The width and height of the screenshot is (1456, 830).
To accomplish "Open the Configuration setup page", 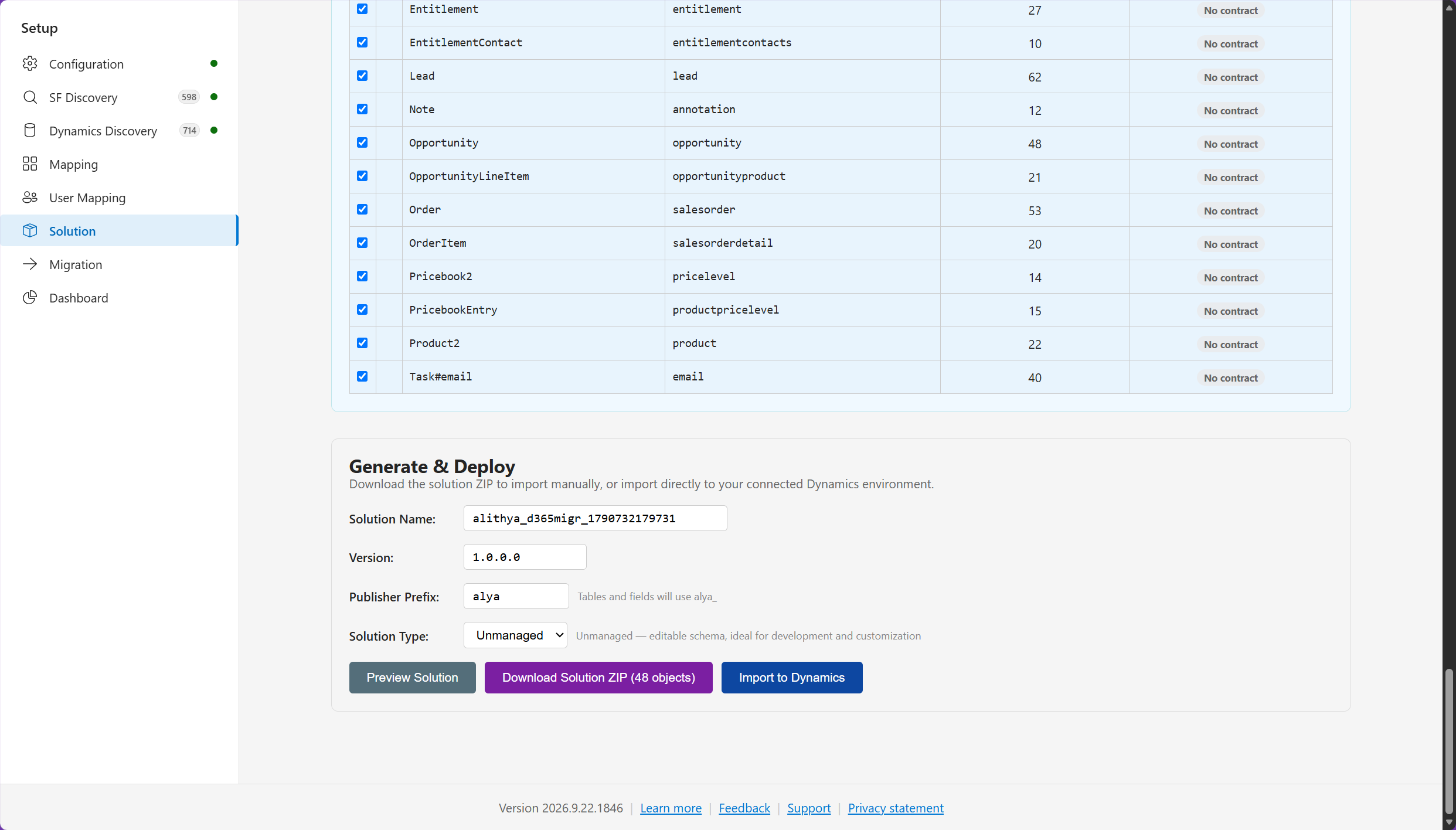I will click(120, 64).
